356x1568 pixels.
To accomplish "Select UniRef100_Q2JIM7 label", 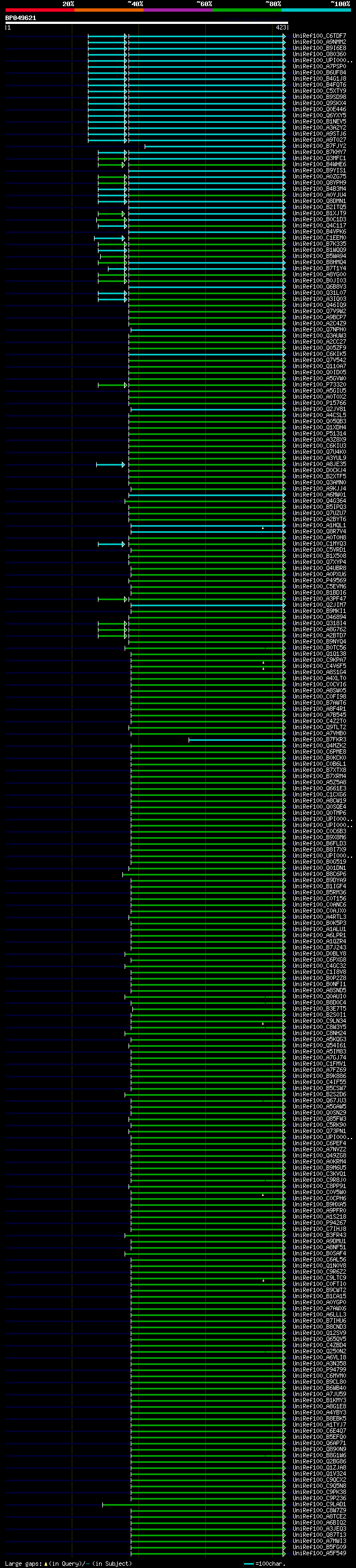I will pos(319,605).
